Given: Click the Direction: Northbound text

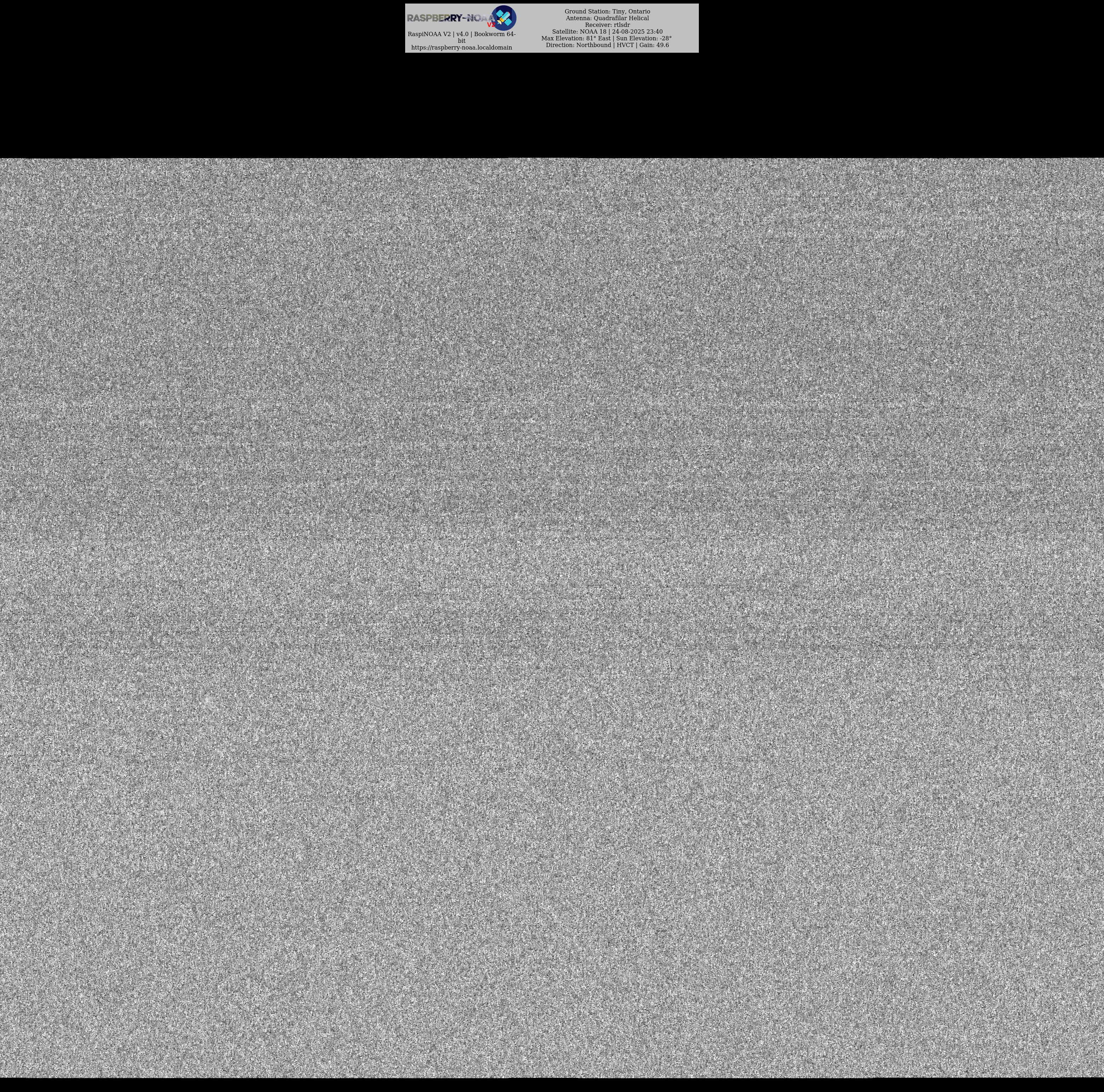Looking at the screenshot, I should point(578,45).
